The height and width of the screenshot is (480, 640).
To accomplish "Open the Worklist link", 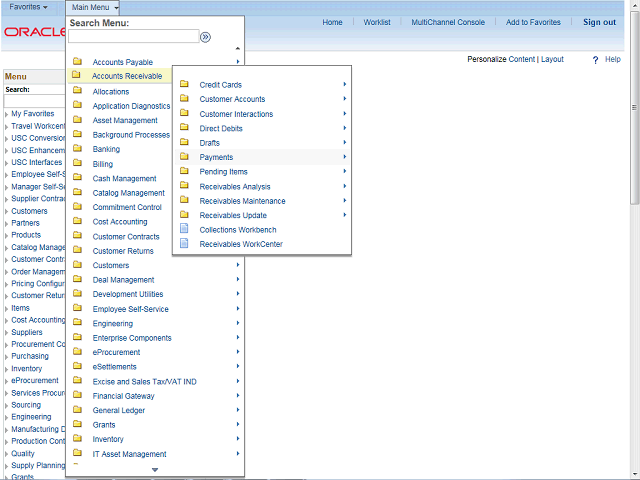I will point(377,22).
